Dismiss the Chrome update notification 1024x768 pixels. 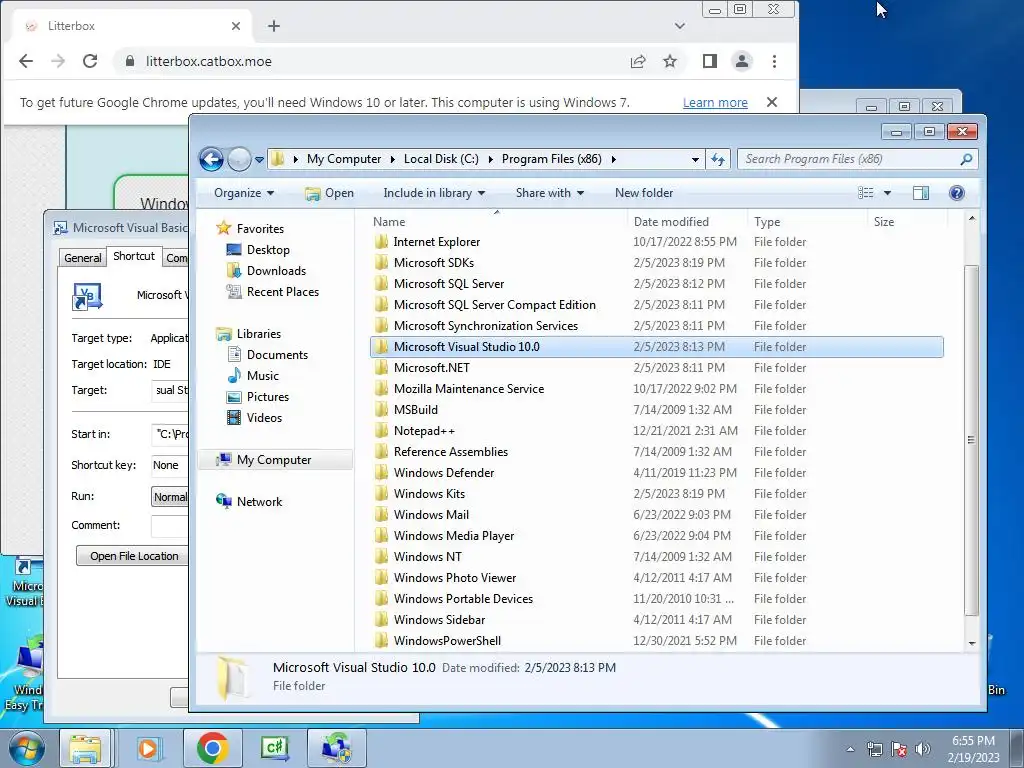coord(772,102)
